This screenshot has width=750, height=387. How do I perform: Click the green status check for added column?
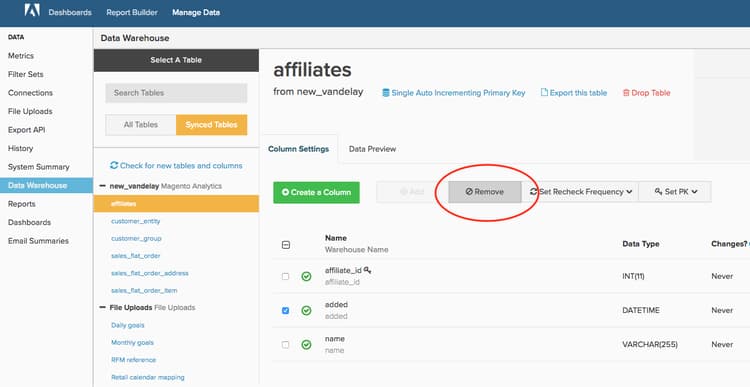306,310
